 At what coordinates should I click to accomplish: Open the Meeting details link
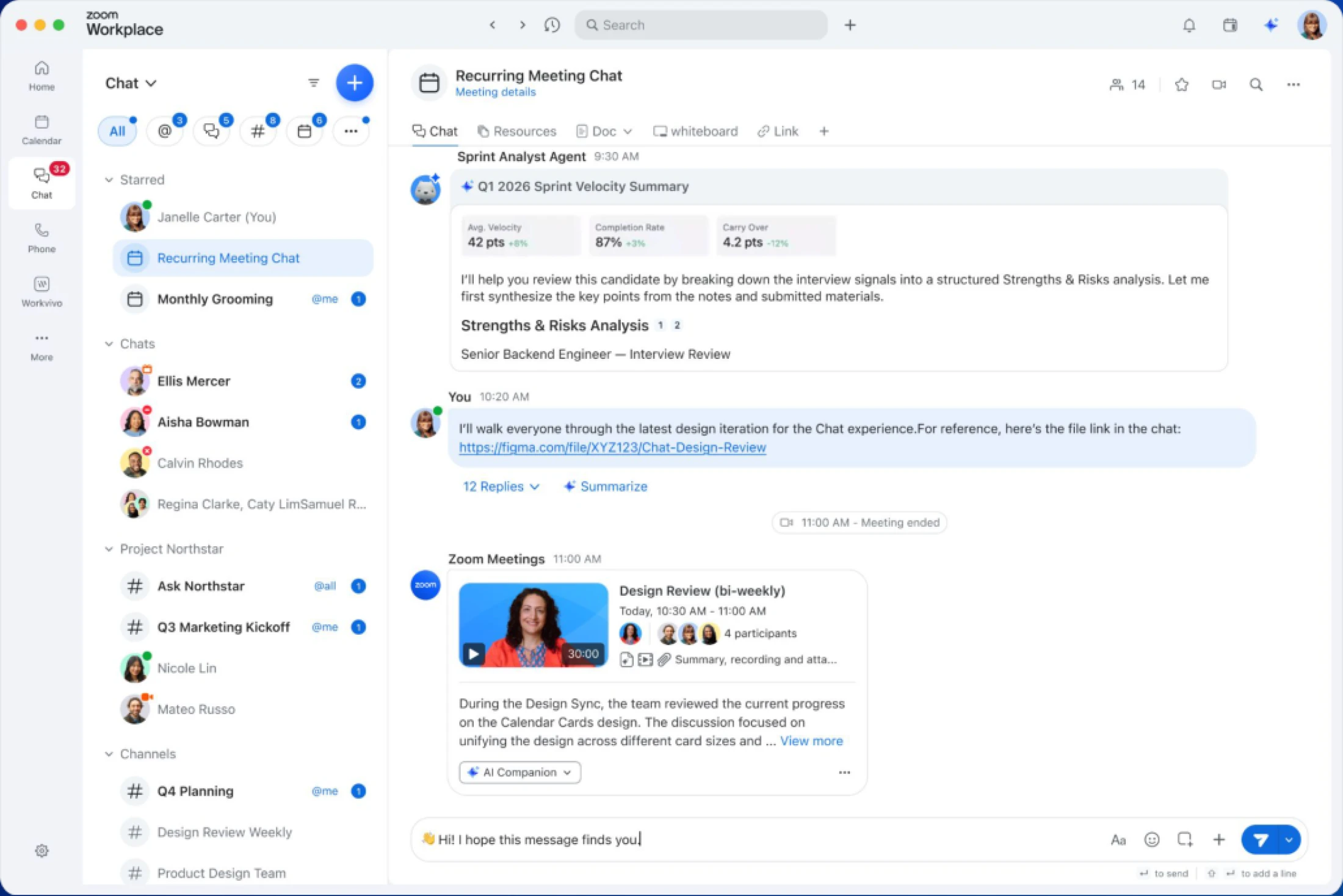point(495,92)
